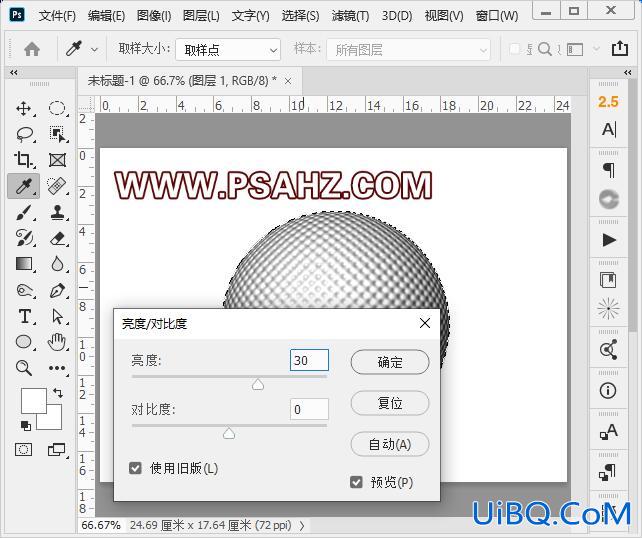Change the screen mode
The width and height of the screenshot is (642, 538).
[56, 450]
